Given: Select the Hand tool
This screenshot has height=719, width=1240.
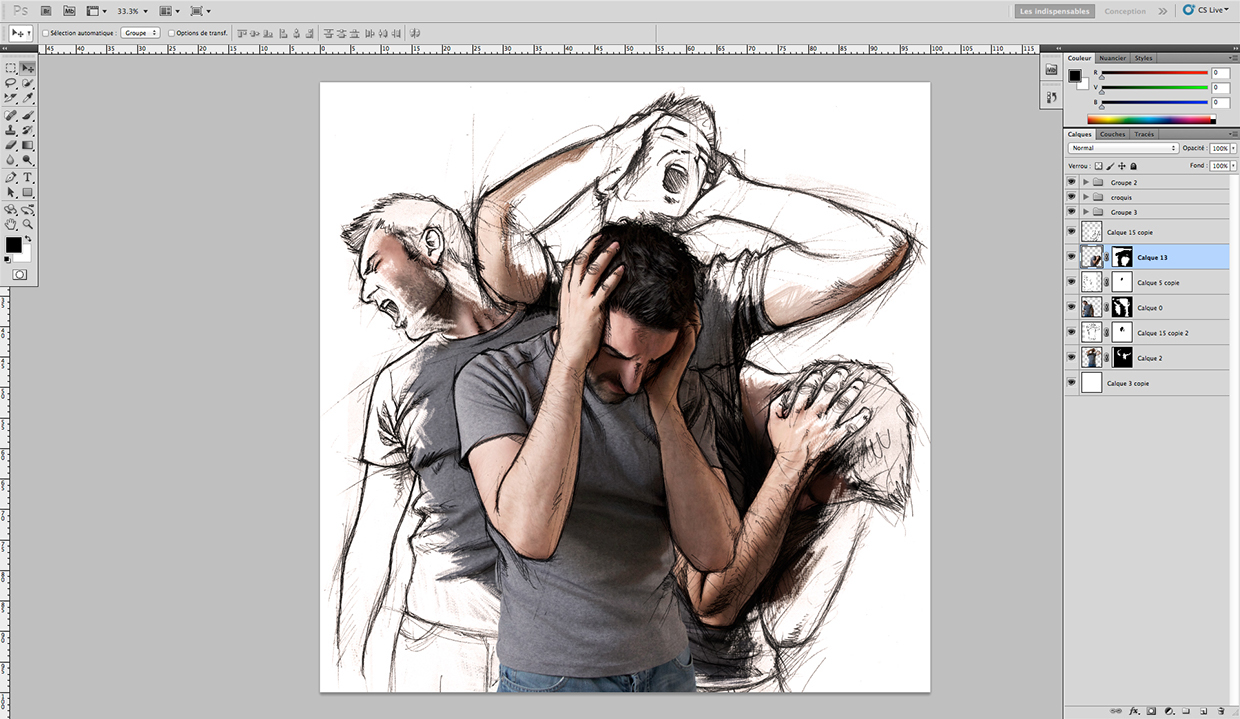Looking at the screenshot, I should pos(11,224).
